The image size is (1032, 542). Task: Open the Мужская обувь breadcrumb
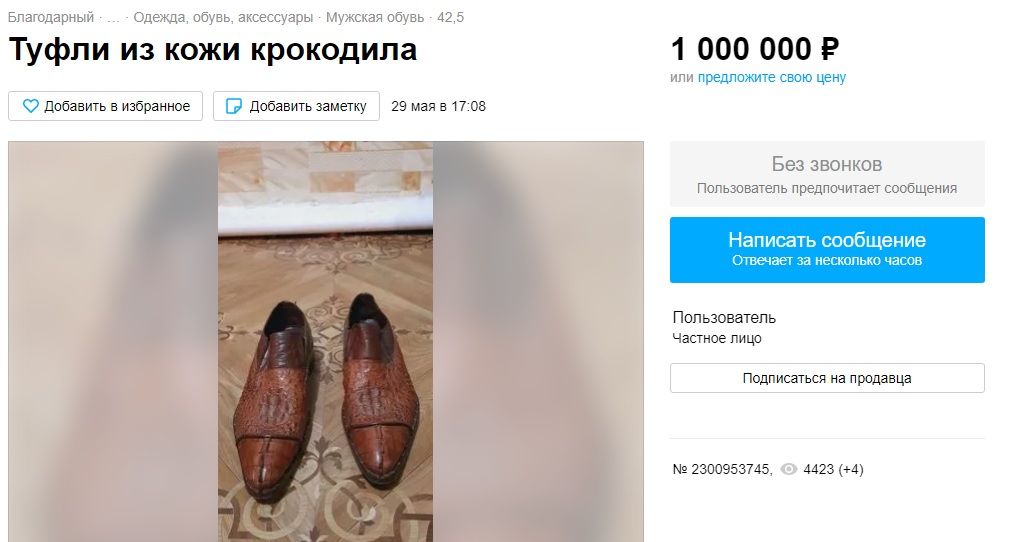pos(373,18)
